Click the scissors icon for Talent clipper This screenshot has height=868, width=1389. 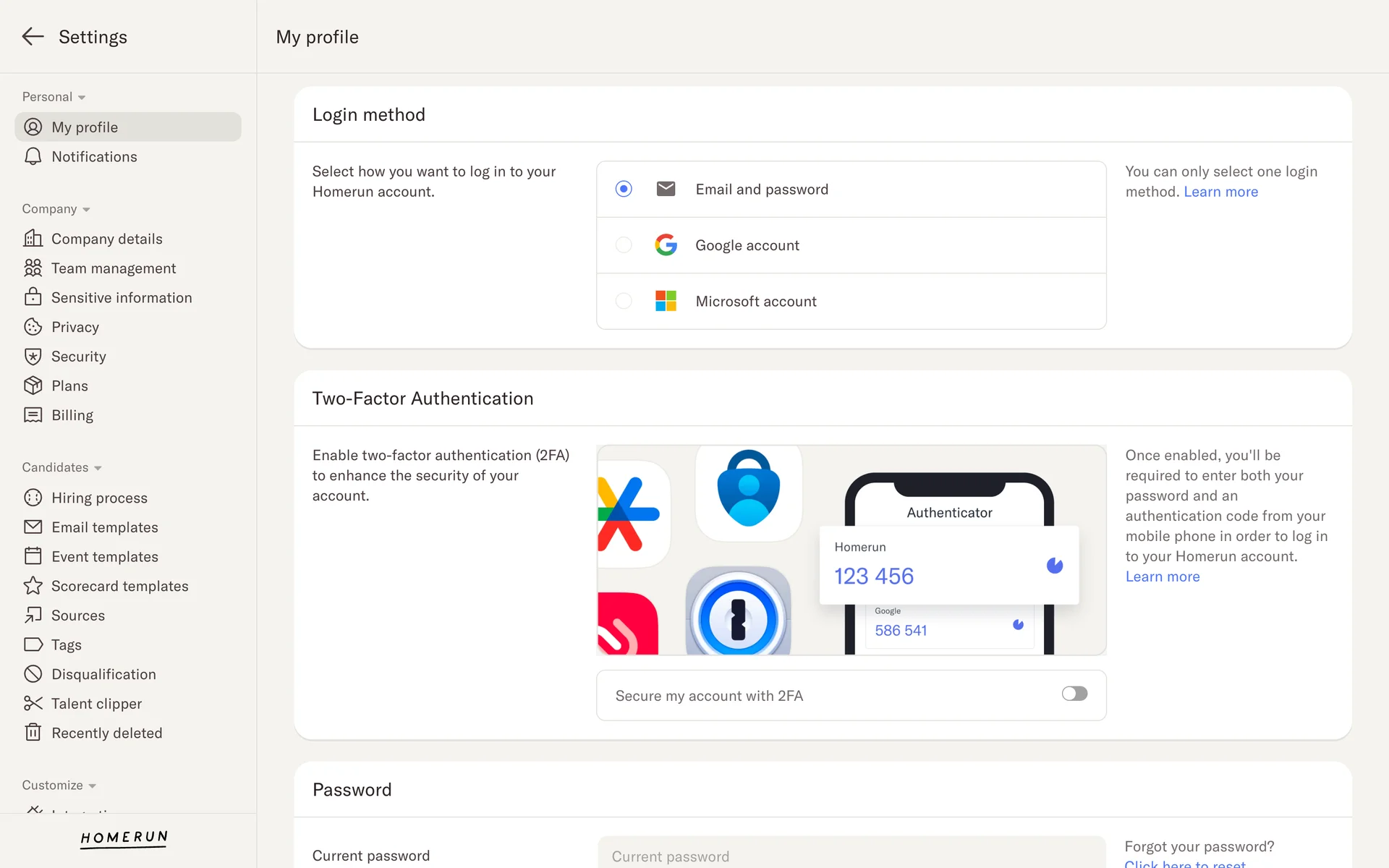pos(33,704)
